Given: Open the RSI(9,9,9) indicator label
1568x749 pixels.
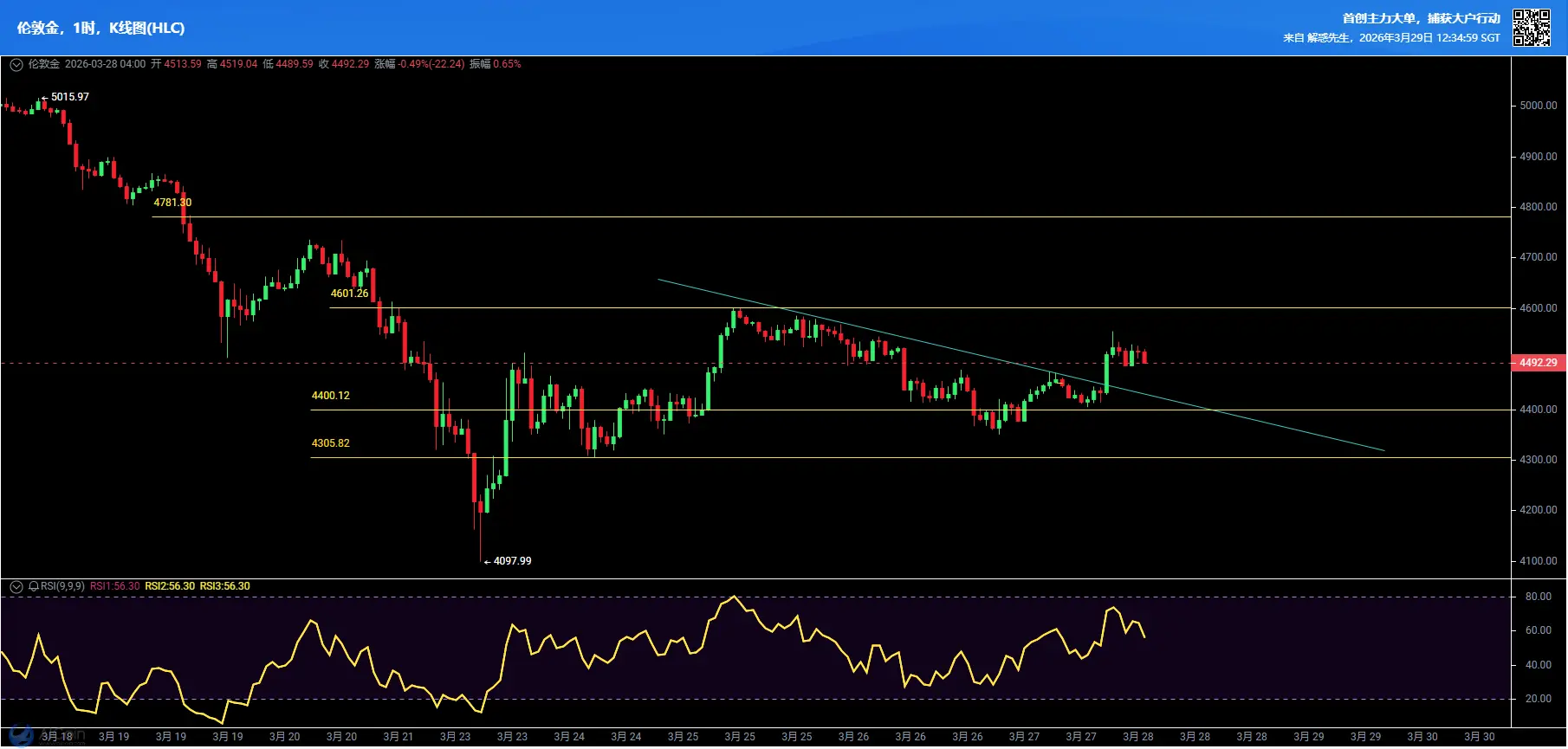Looking at the screenshot, I should 62,586.
